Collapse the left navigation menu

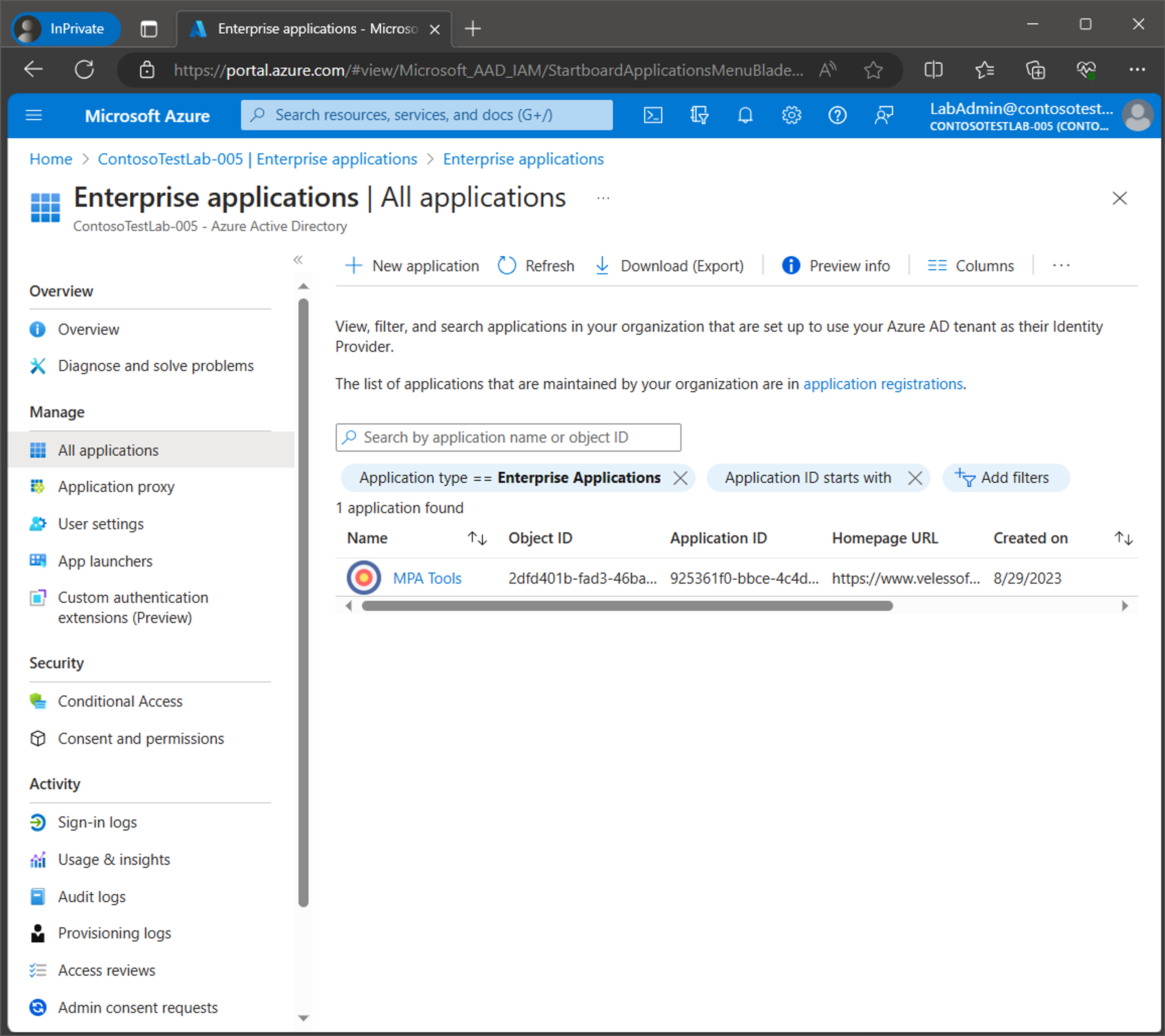[298, 260]
